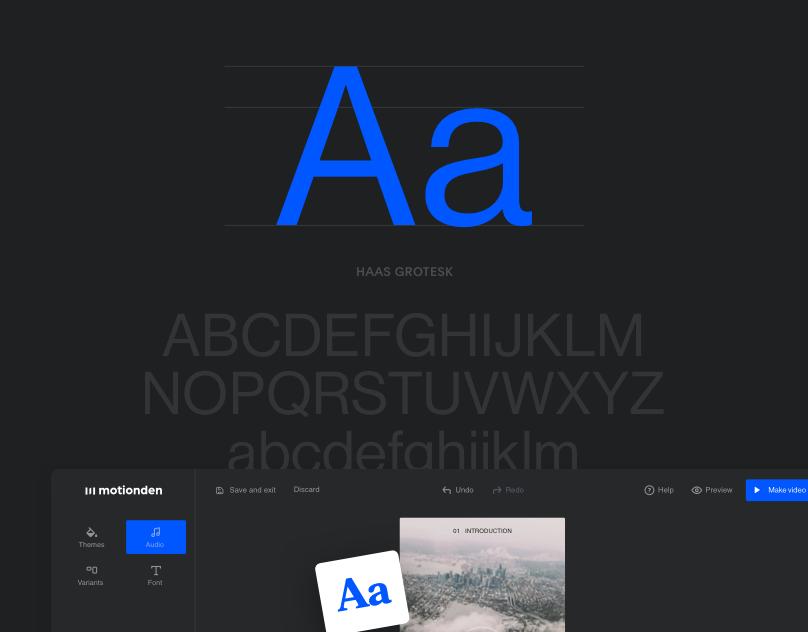Click the motionden logo

124,490
